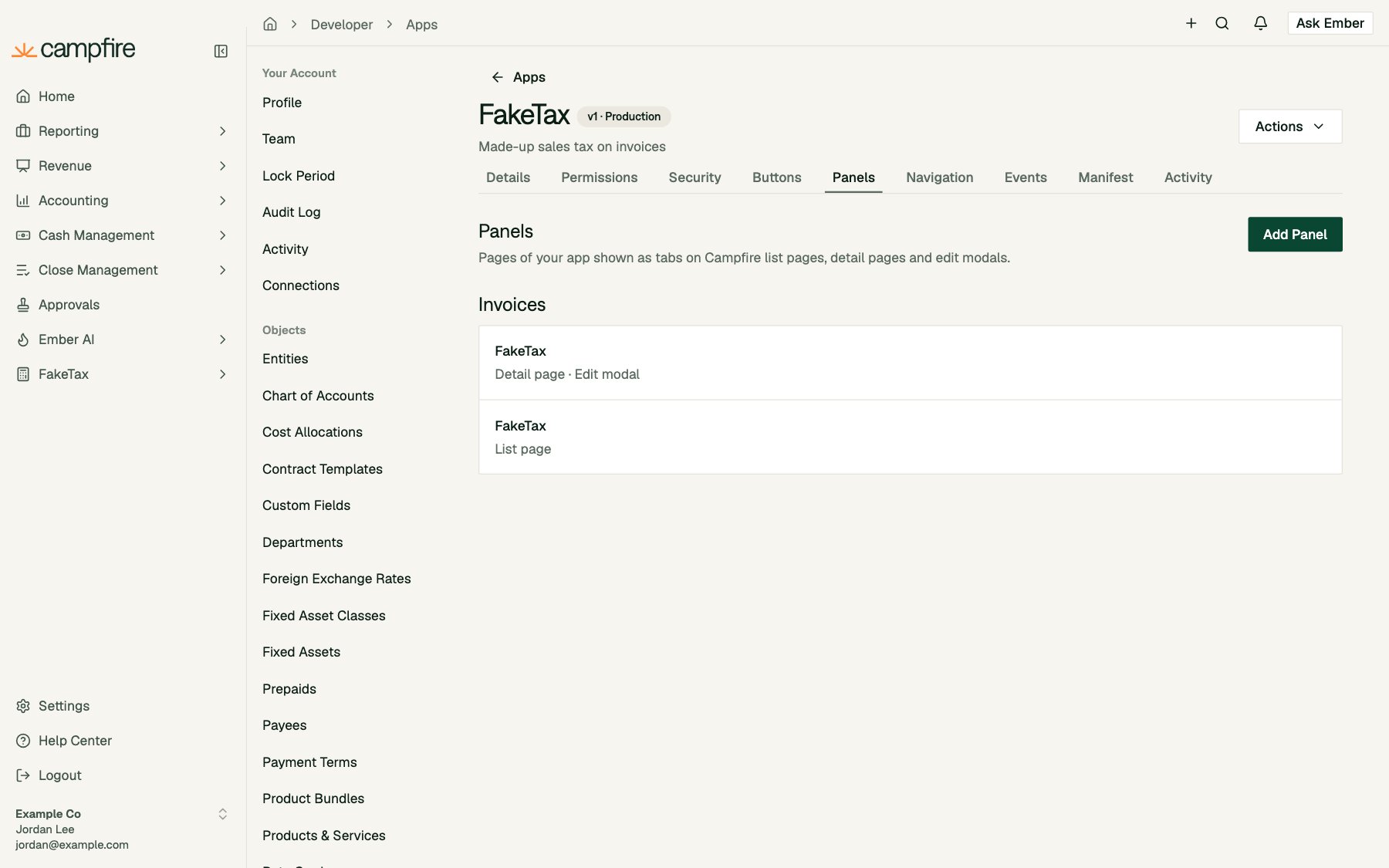Open Foreign Exchange Rates
Screen dimensions: 1389x868
point(336,579)
